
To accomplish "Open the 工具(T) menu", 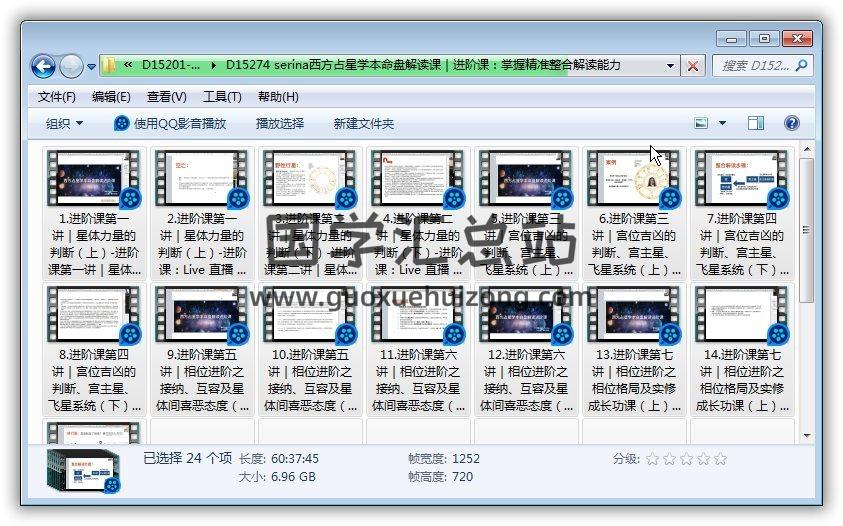I will [221, 97].
